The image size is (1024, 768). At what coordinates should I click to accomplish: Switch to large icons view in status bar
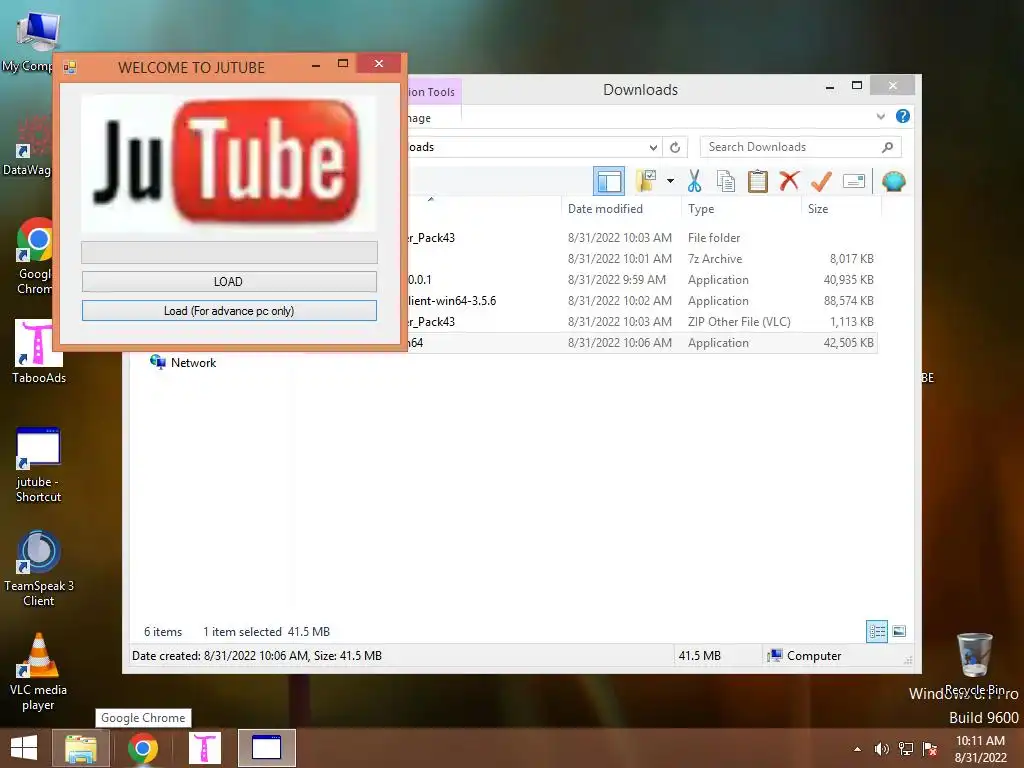[x=899, y=631]
